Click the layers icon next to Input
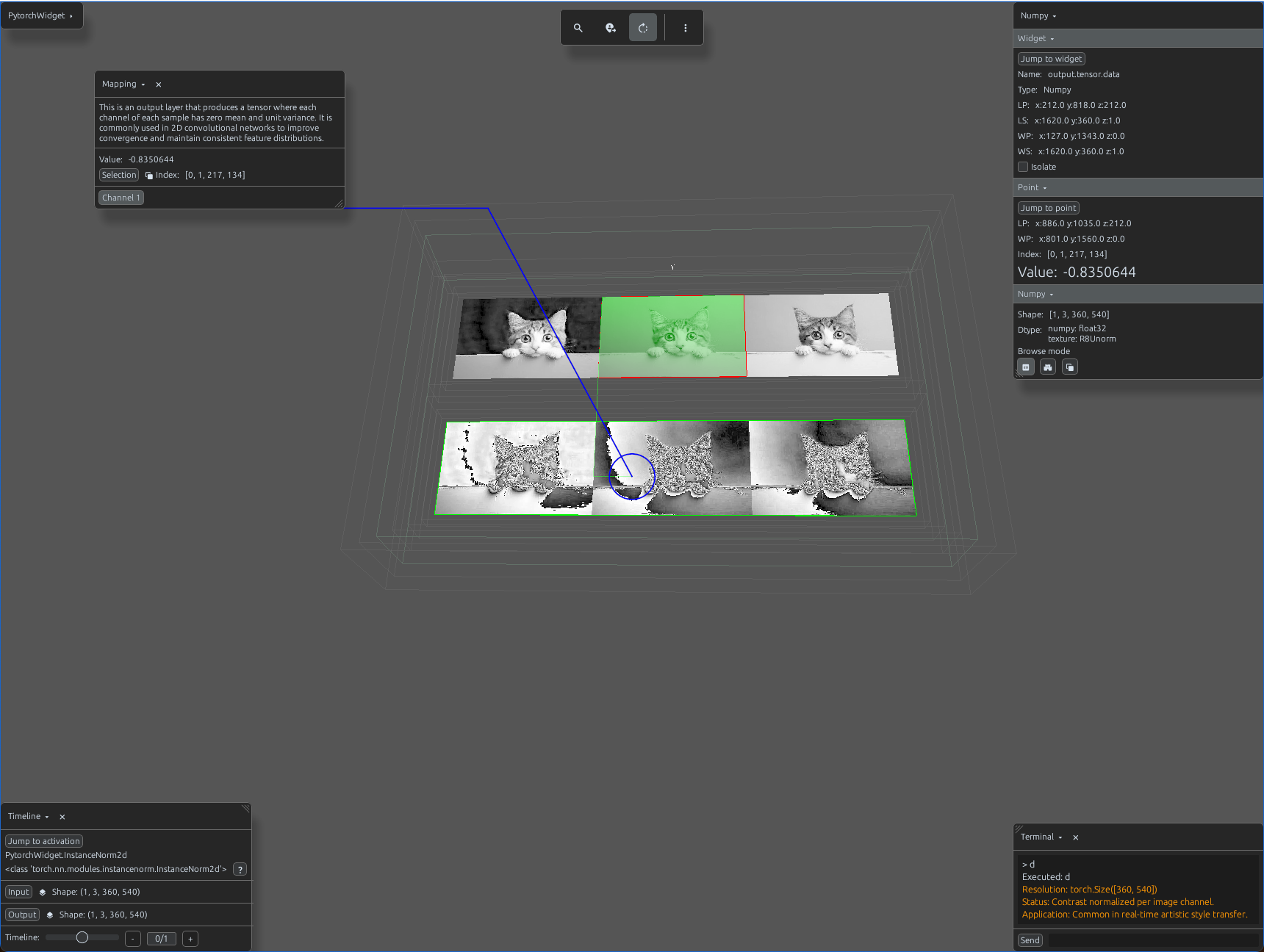The image size is (1264, 952). tap(43, 892)
